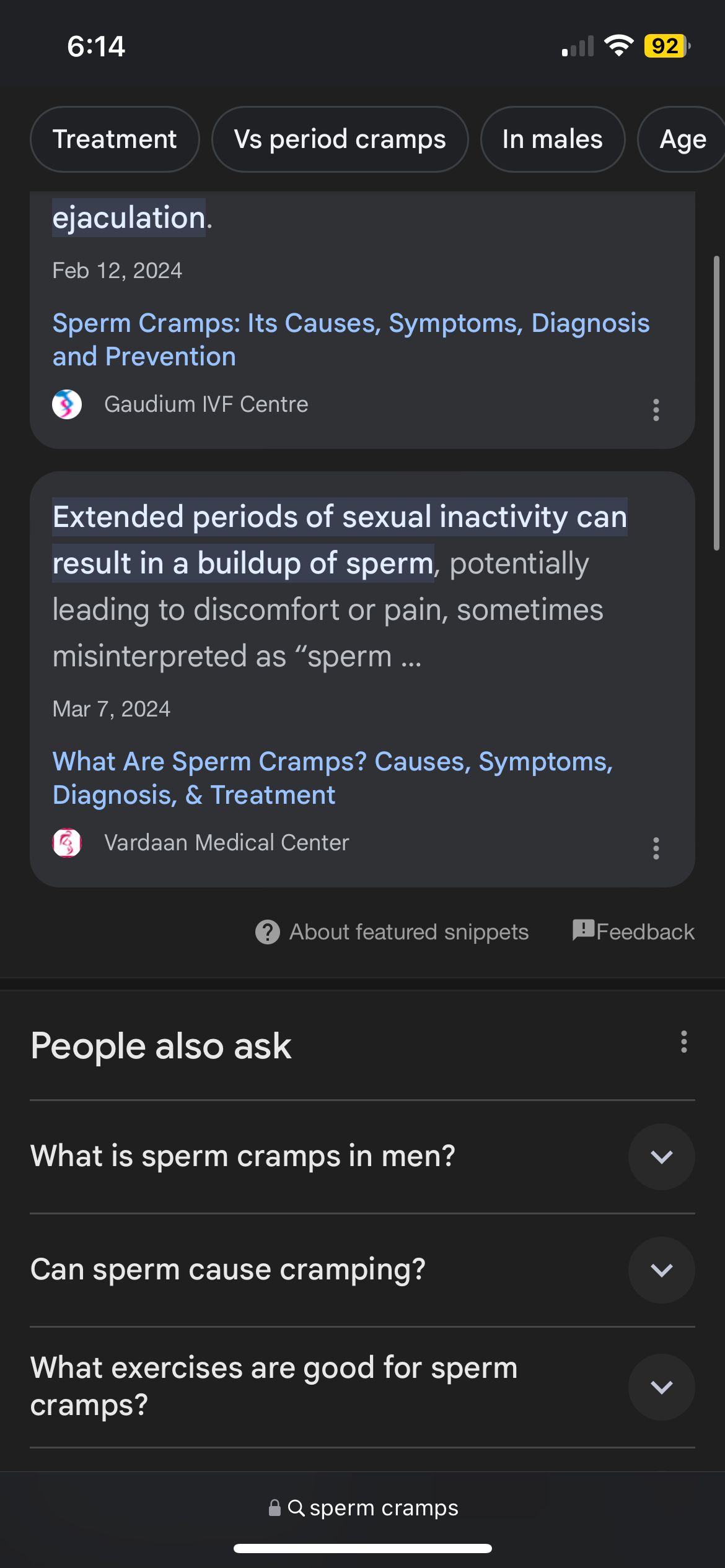Tap the About featured snippets question icon
The height and width of the screenshot is (1568, 725).
click(x=268, y=931)
